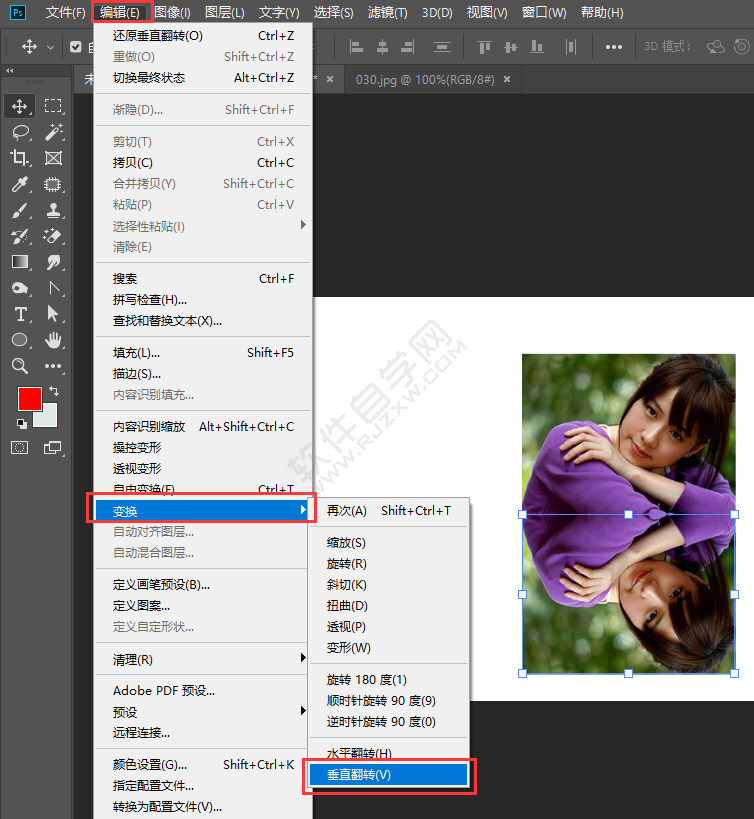Close the 030.jpg document tab
This screenshot has height=819, width=754.
coord(507,80)
